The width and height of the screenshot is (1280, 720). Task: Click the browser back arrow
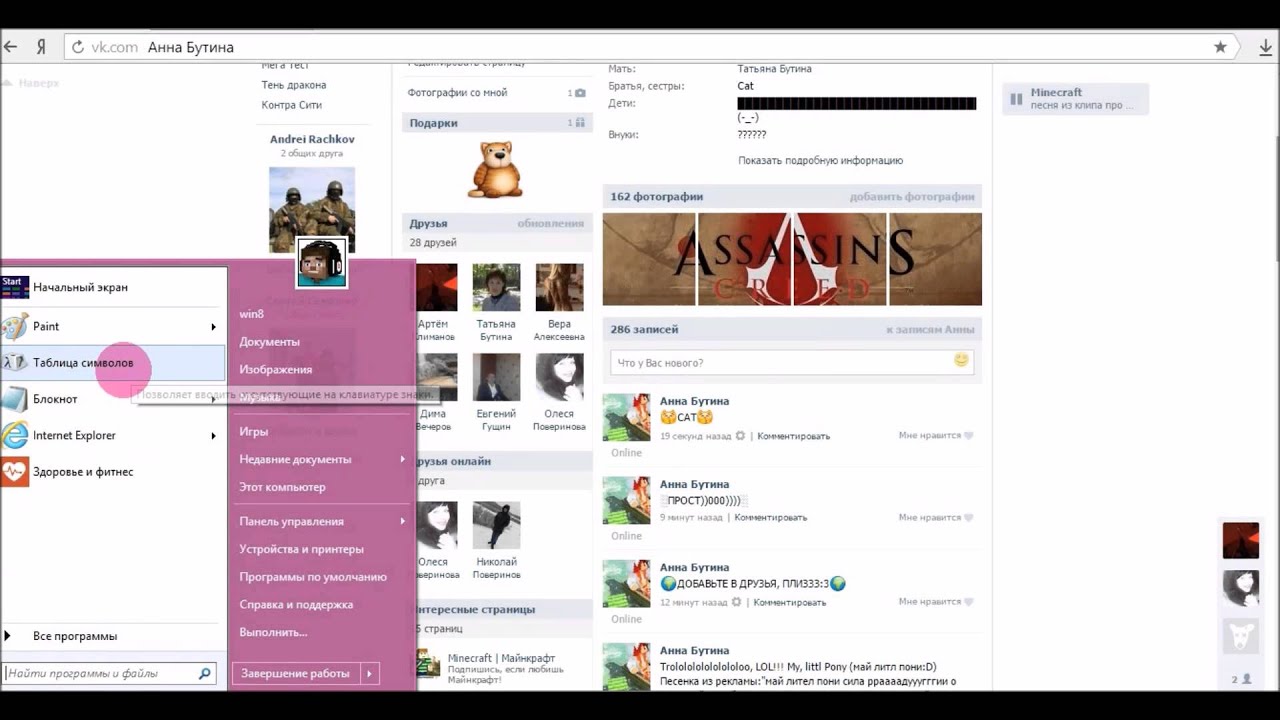[11, 47]
